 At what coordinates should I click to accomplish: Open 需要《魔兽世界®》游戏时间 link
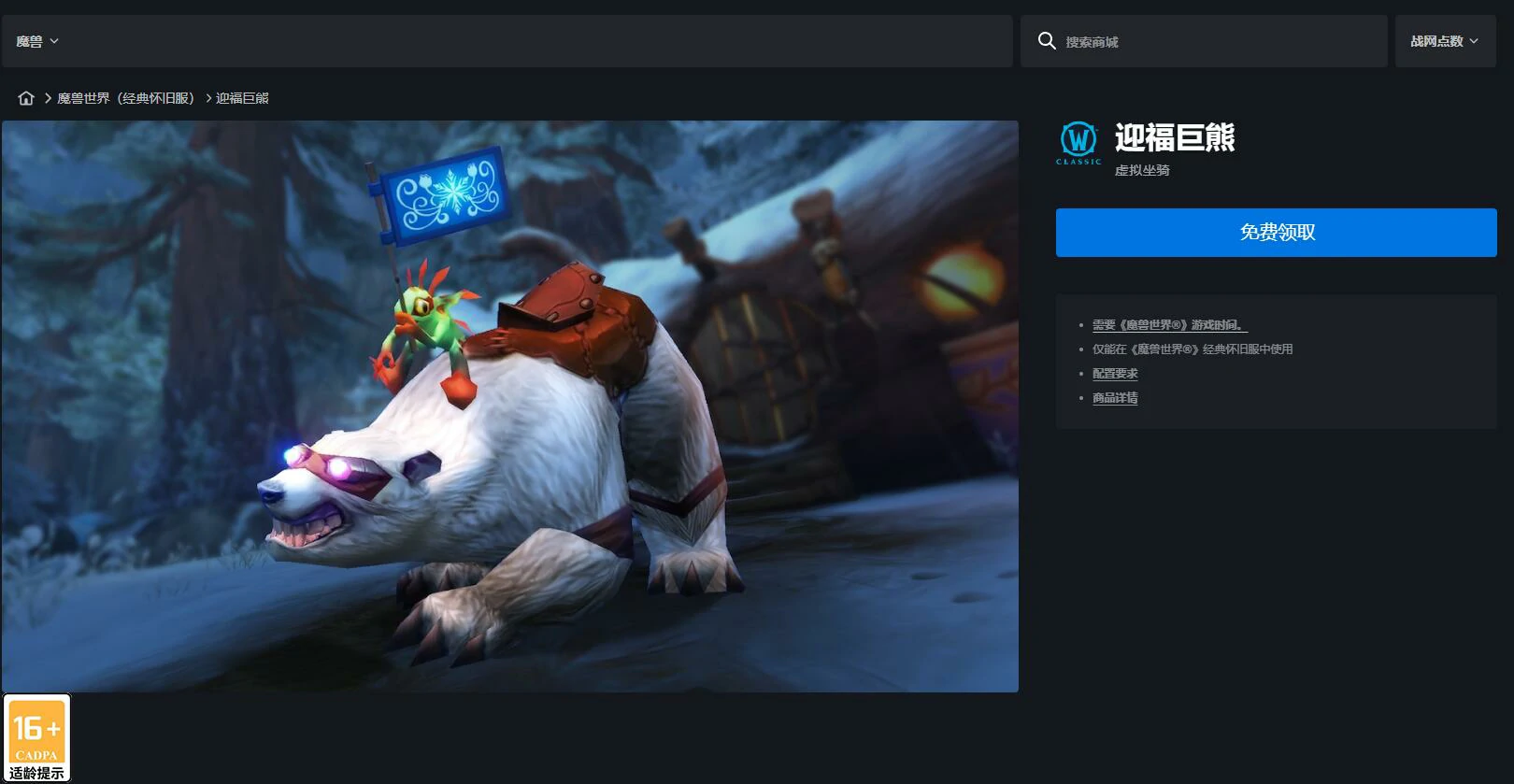(1170, 325)
